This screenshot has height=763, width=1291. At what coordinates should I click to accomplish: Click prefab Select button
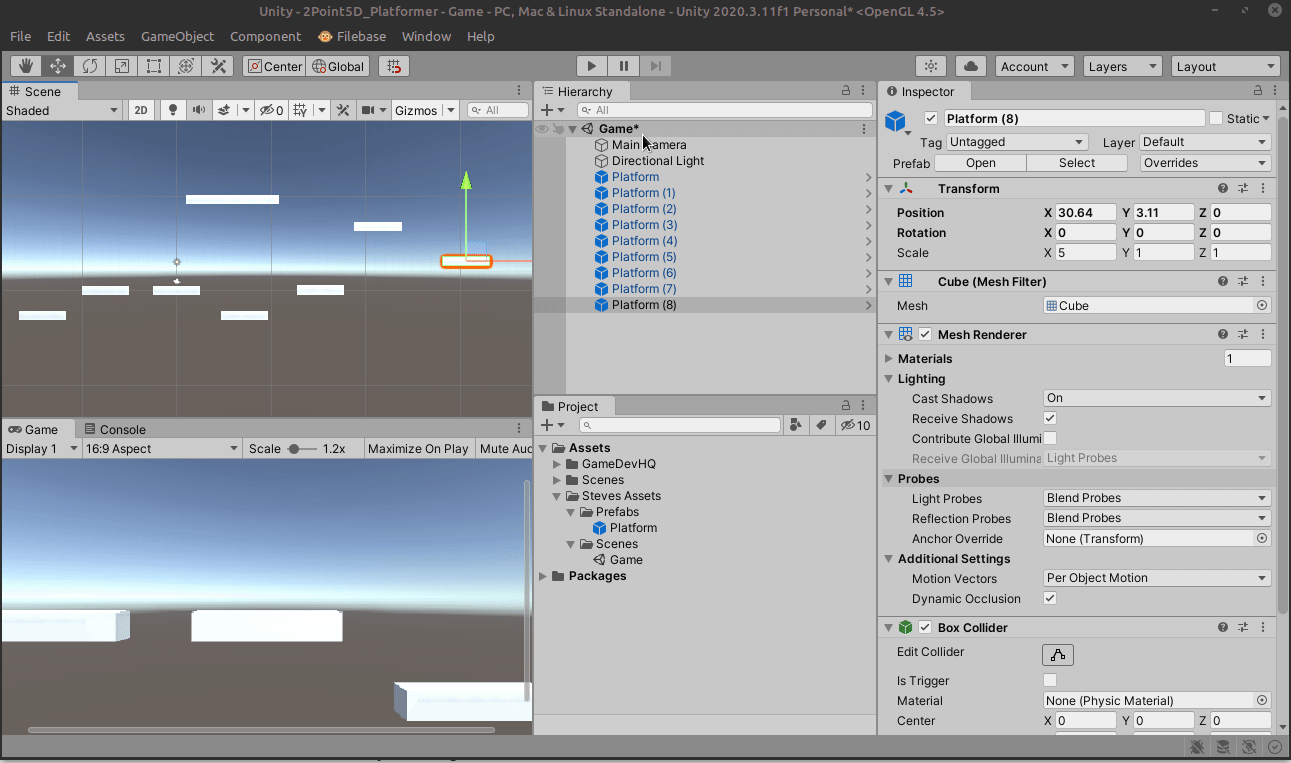click(x=1077, y=163)
